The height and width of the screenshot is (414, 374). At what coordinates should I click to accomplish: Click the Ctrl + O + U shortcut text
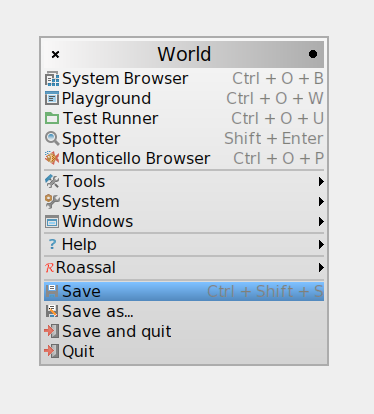pyautogui.click(x=278, y=118)
